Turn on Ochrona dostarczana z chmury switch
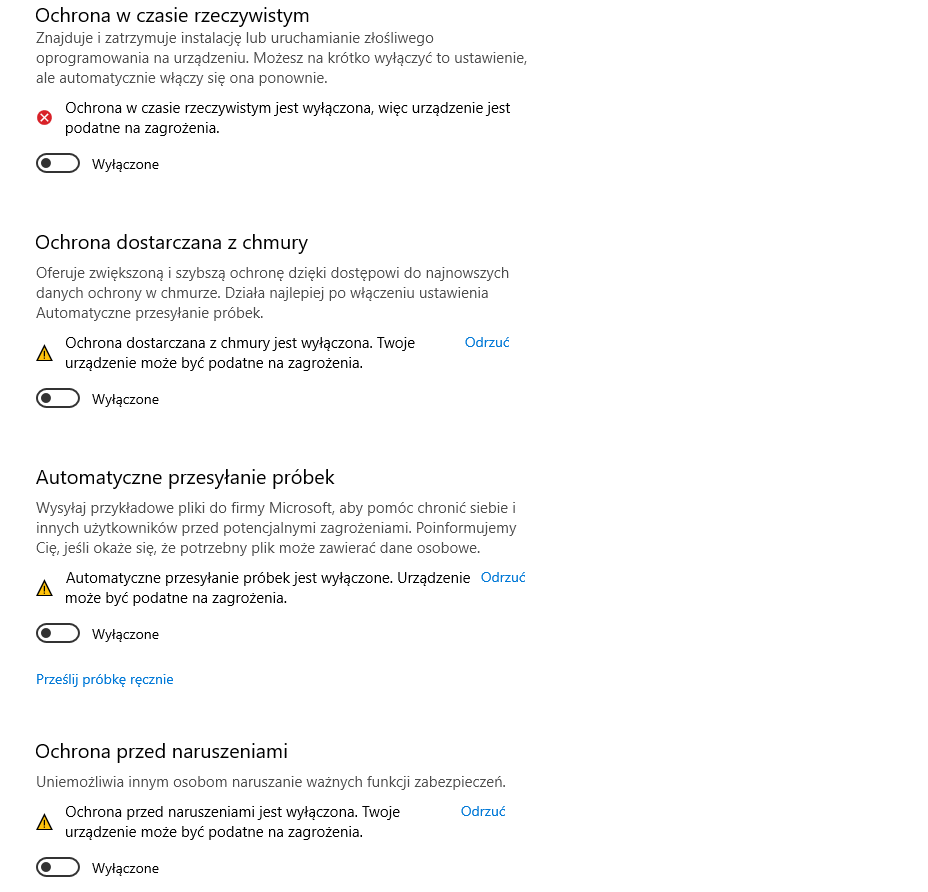 (x=58, y=399)
